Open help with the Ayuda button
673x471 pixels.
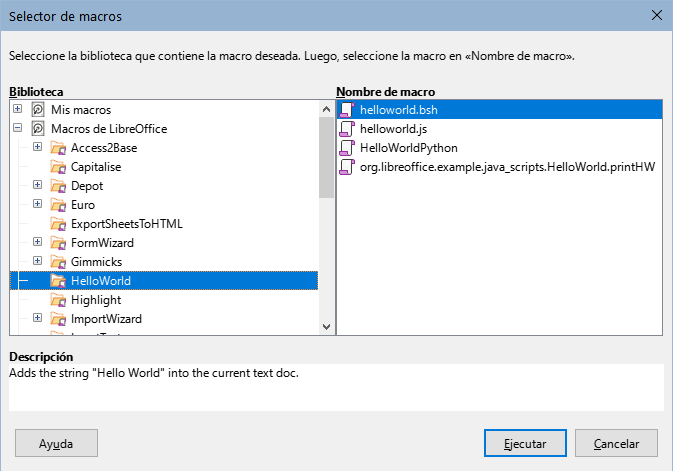click(x=56, y=443)
